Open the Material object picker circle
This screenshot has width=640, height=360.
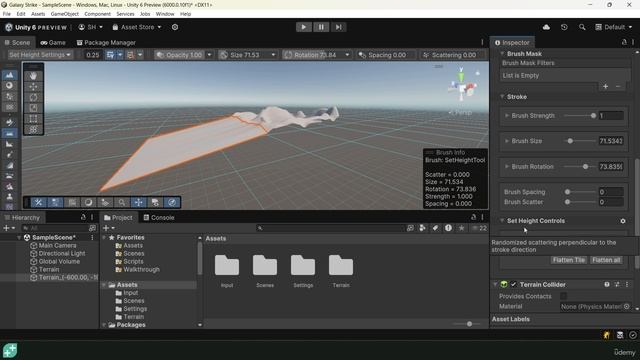(627, 307)
